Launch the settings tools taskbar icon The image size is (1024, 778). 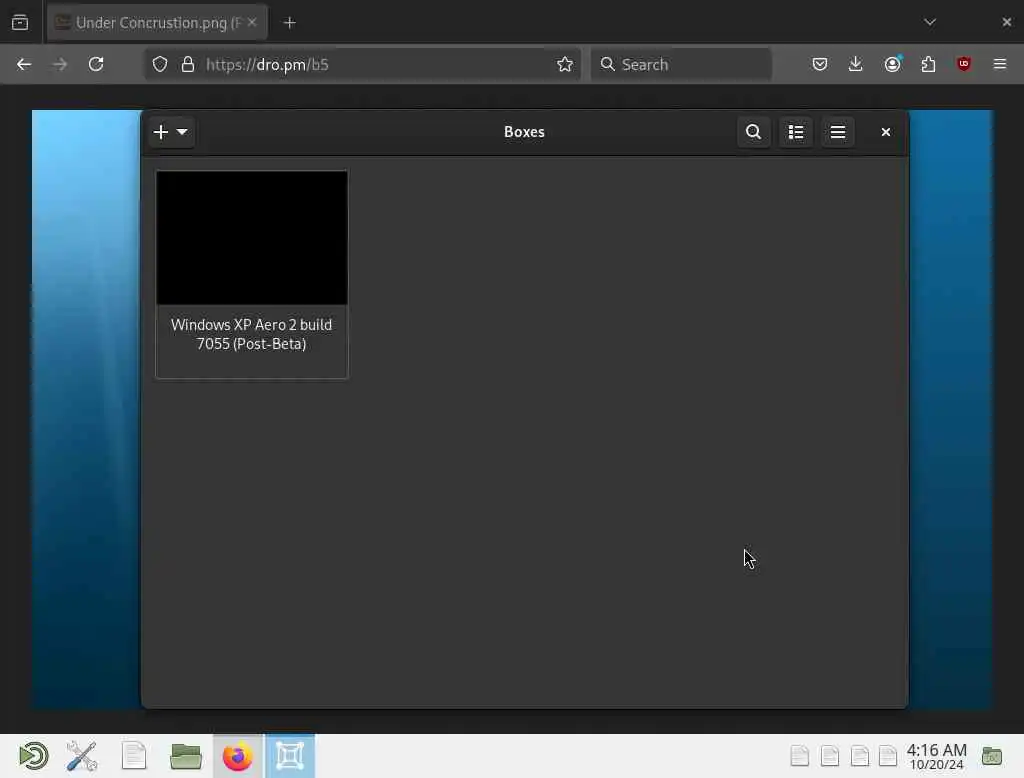(82, 756)
